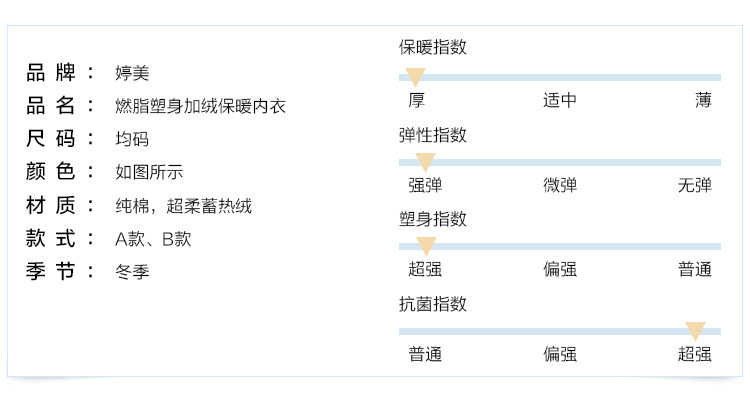Click the product name 燃脂塑身加绒保暖内衣
Screen dimensions: 750x401
200,106
